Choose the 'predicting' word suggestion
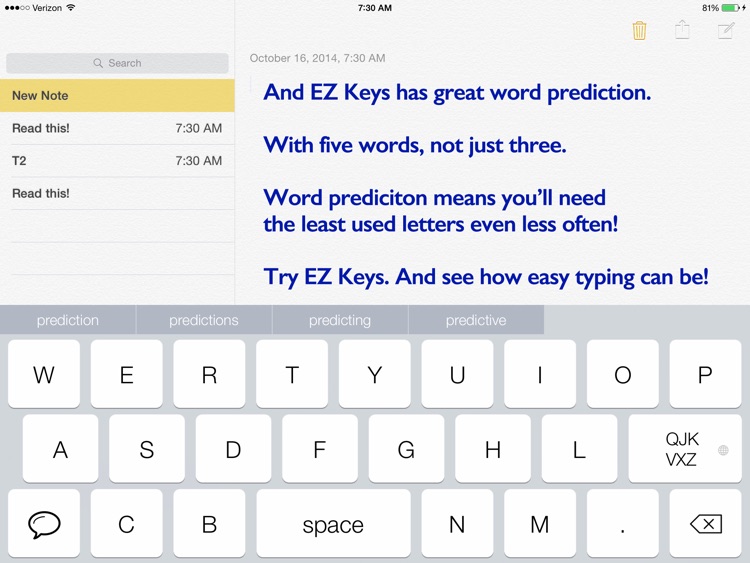The width and height of the screenshot is (750, 563). coord(340,320)
